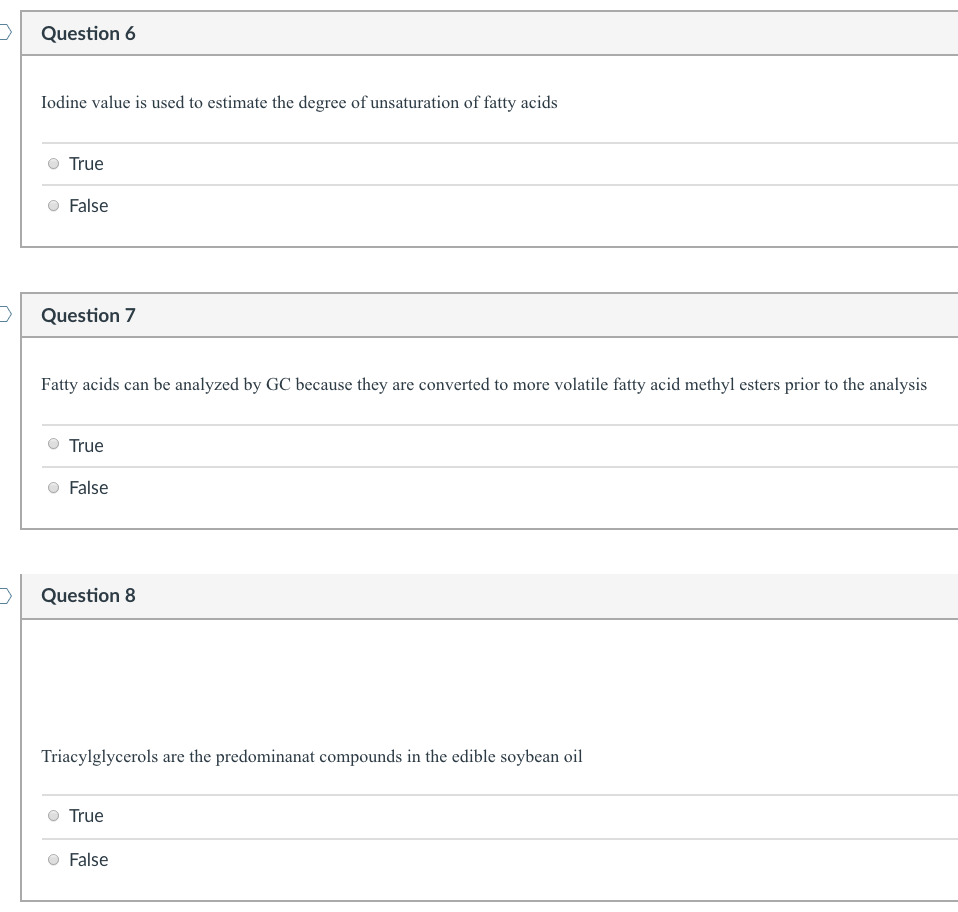This screenshot has height=912, width=958.
Task: Click the triacylglycerols soybean oil statement
Action: (x=311, y=757)
